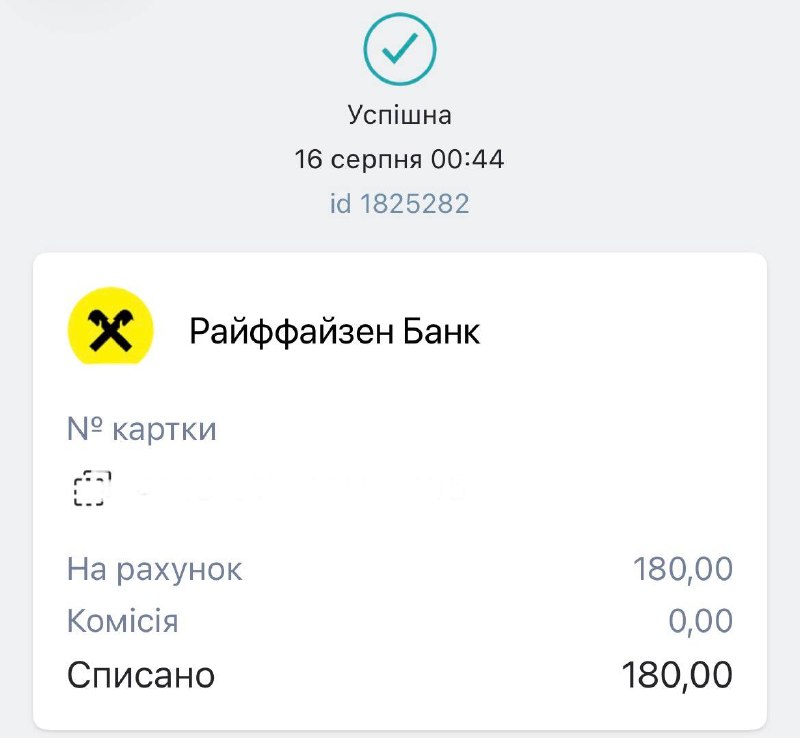Select the Списано label
The height and width of the screenshot is (738, 800).
coord(141,675)
